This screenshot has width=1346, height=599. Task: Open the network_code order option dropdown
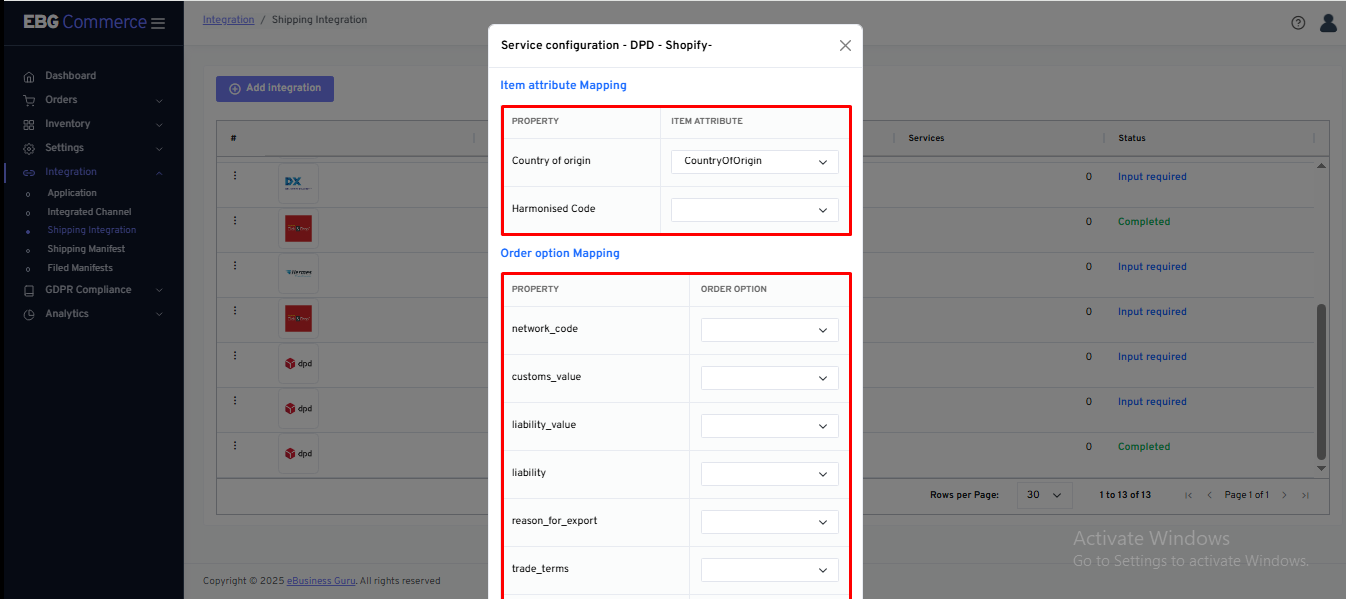(x=769, y=330)
